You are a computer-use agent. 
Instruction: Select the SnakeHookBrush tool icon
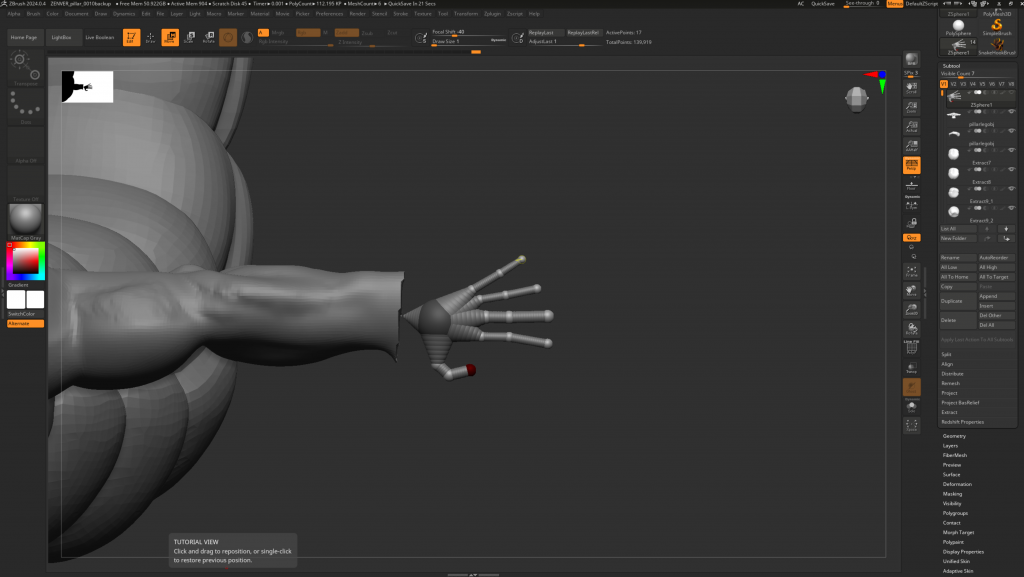(x=997, y=46)
